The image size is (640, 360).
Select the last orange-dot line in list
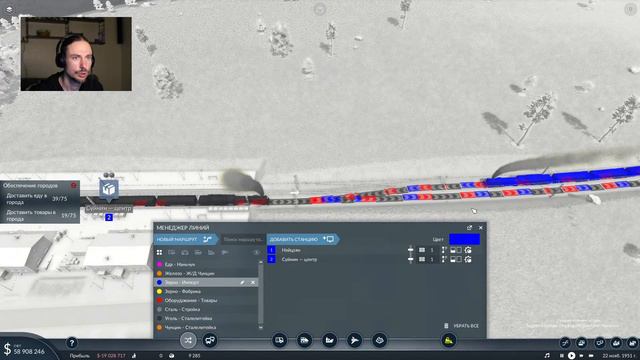coord(206,327)
